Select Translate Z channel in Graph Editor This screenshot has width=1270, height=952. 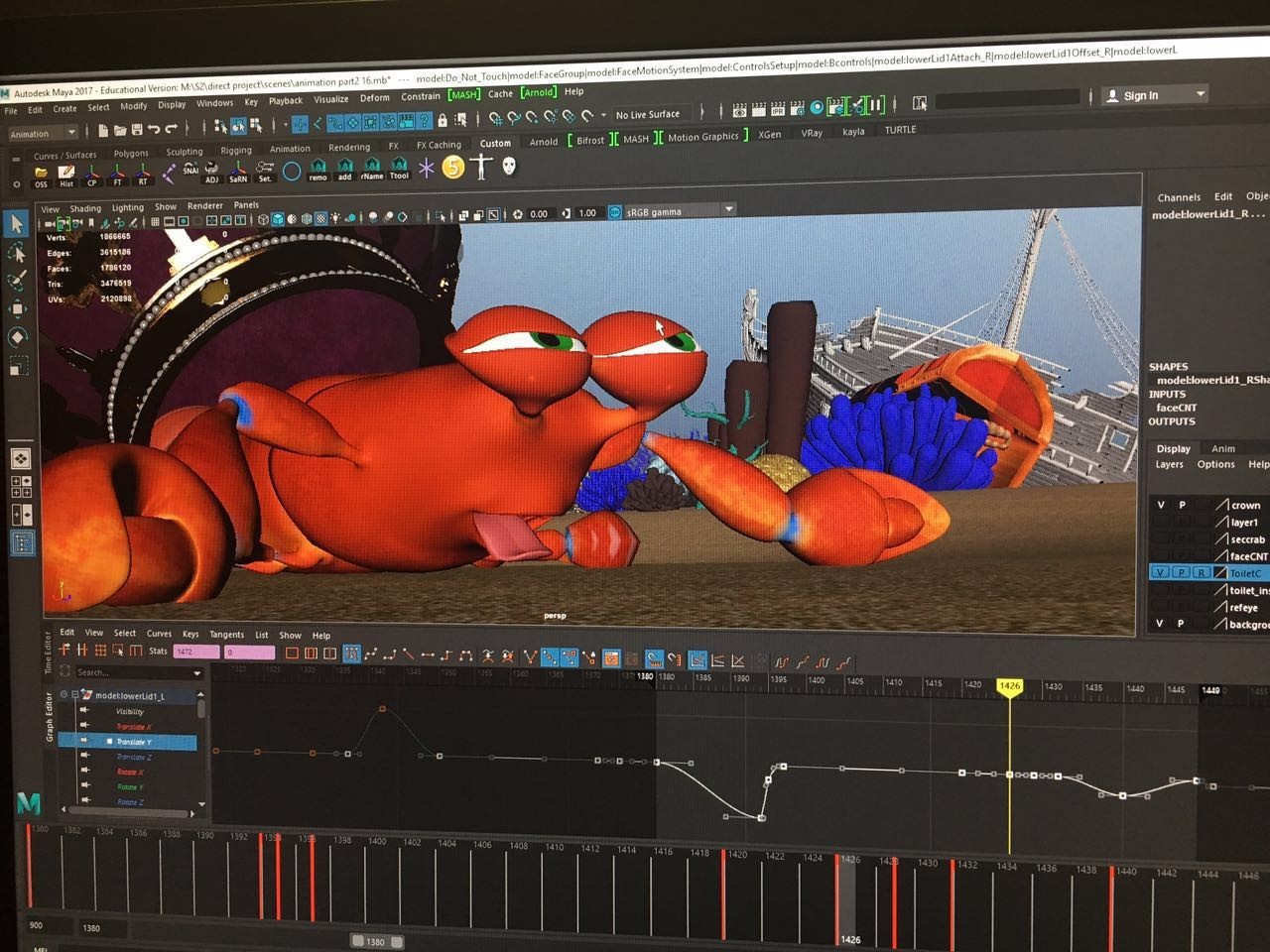134,757
